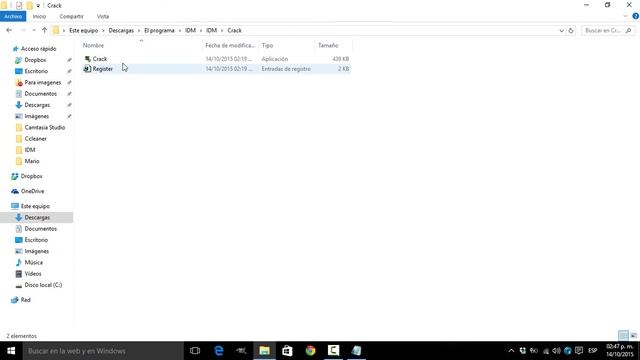Viewport: 640px width, 360px height.
Task: Select Descargas under Este equipo
Action: click(x=37, y=218)
